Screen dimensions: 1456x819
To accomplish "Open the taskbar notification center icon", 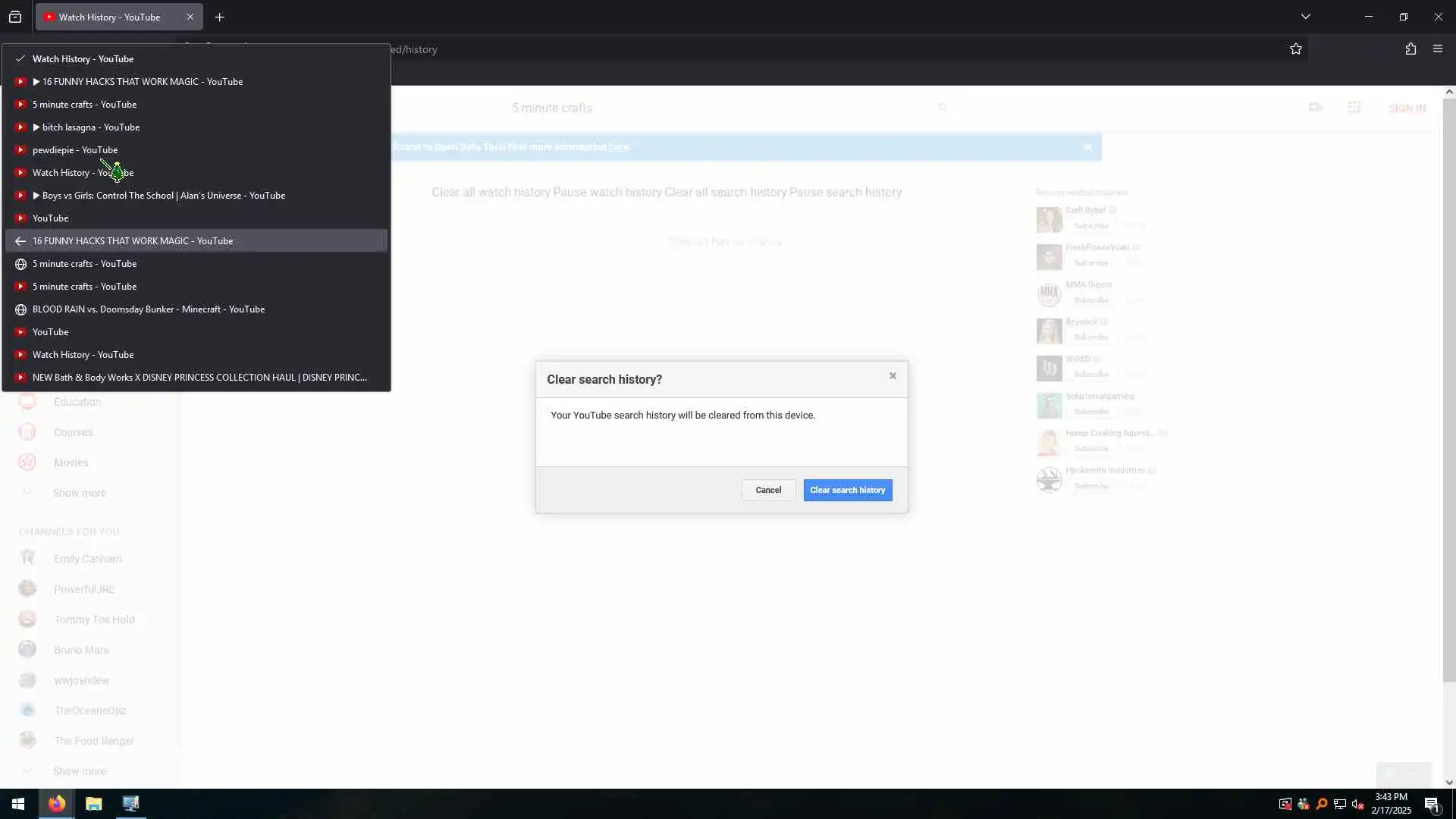I will click(x=1432, y=805).
